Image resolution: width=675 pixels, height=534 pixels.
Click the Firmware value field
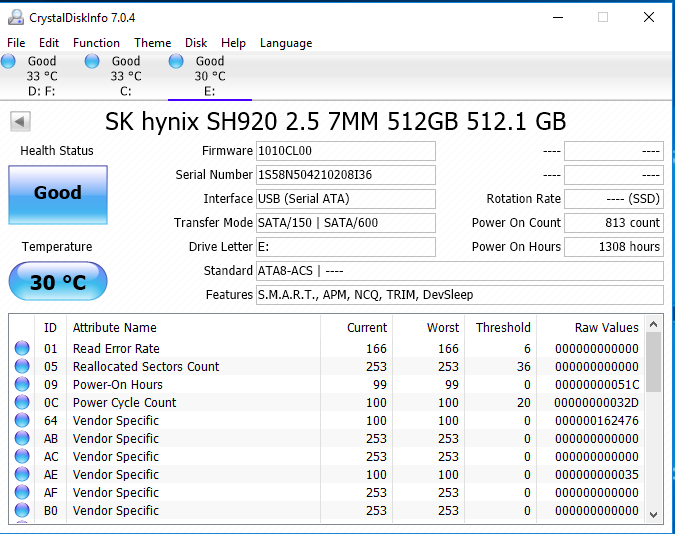[346, 151]
